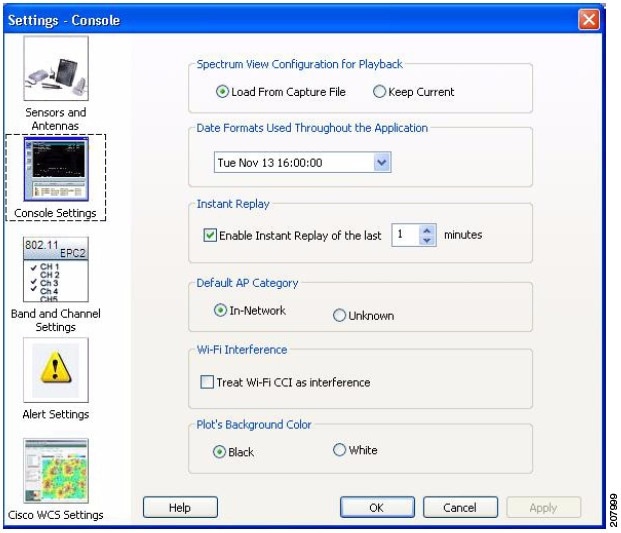Image resolution: width=621 pixels, height=533 pixels.
Task: Select Keep Current radio button
Action: [379, 92]
